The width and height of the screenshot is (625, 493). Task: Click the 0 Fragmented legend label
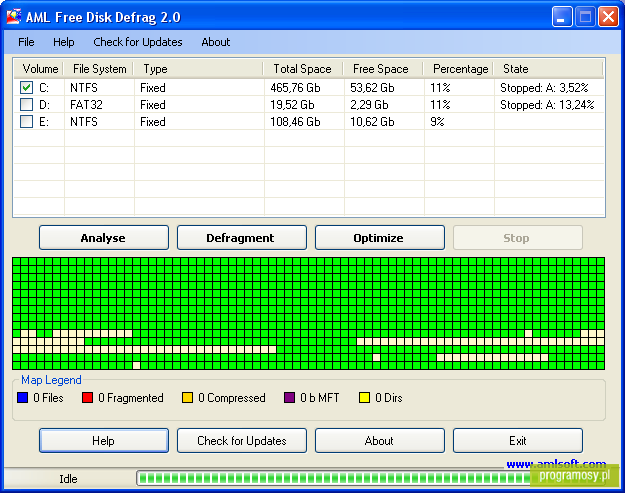click(x=131, y=398)
